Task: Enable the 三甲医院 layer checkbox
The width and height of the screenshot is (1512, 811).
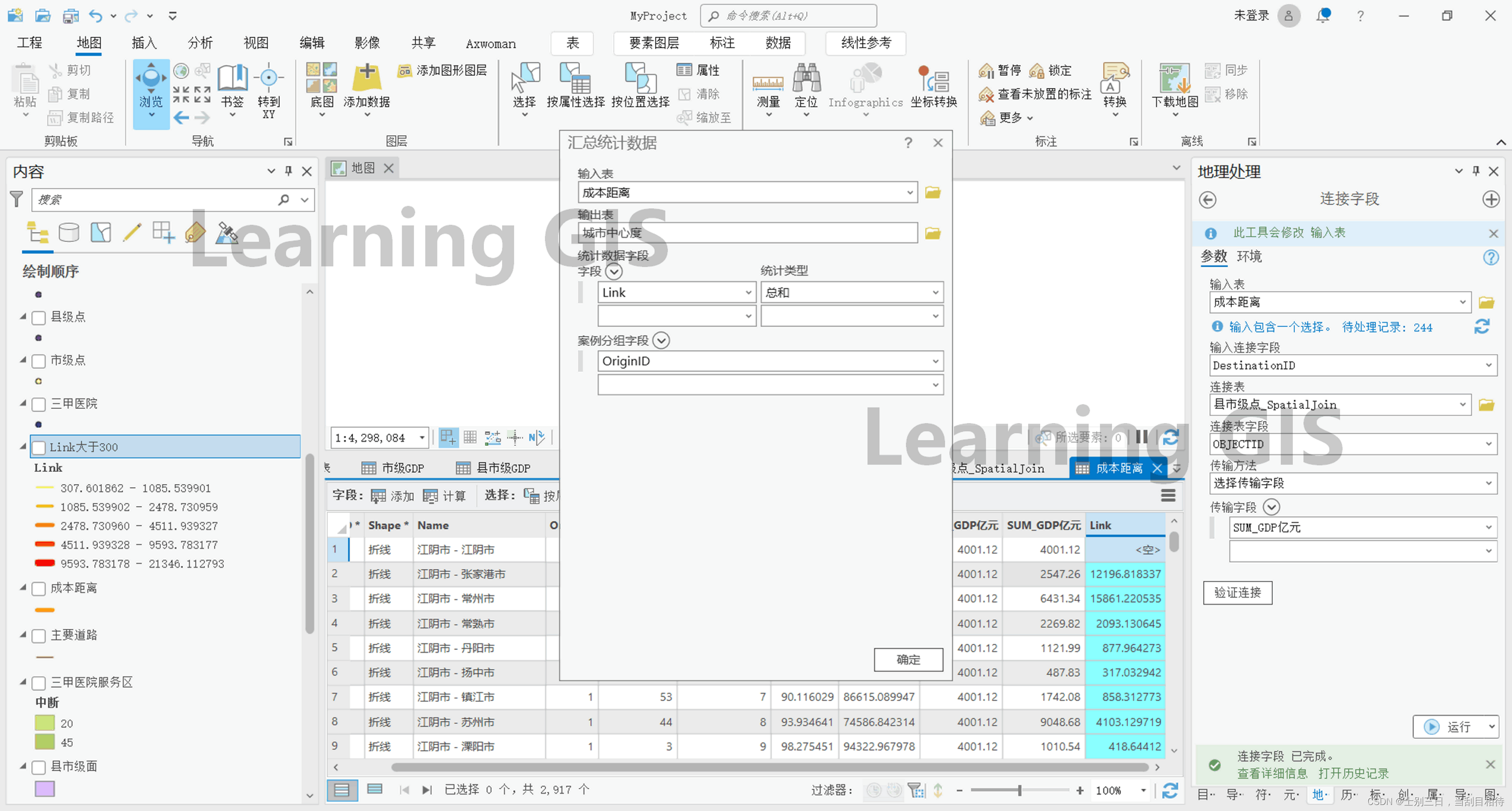Action: click(39, 404)
